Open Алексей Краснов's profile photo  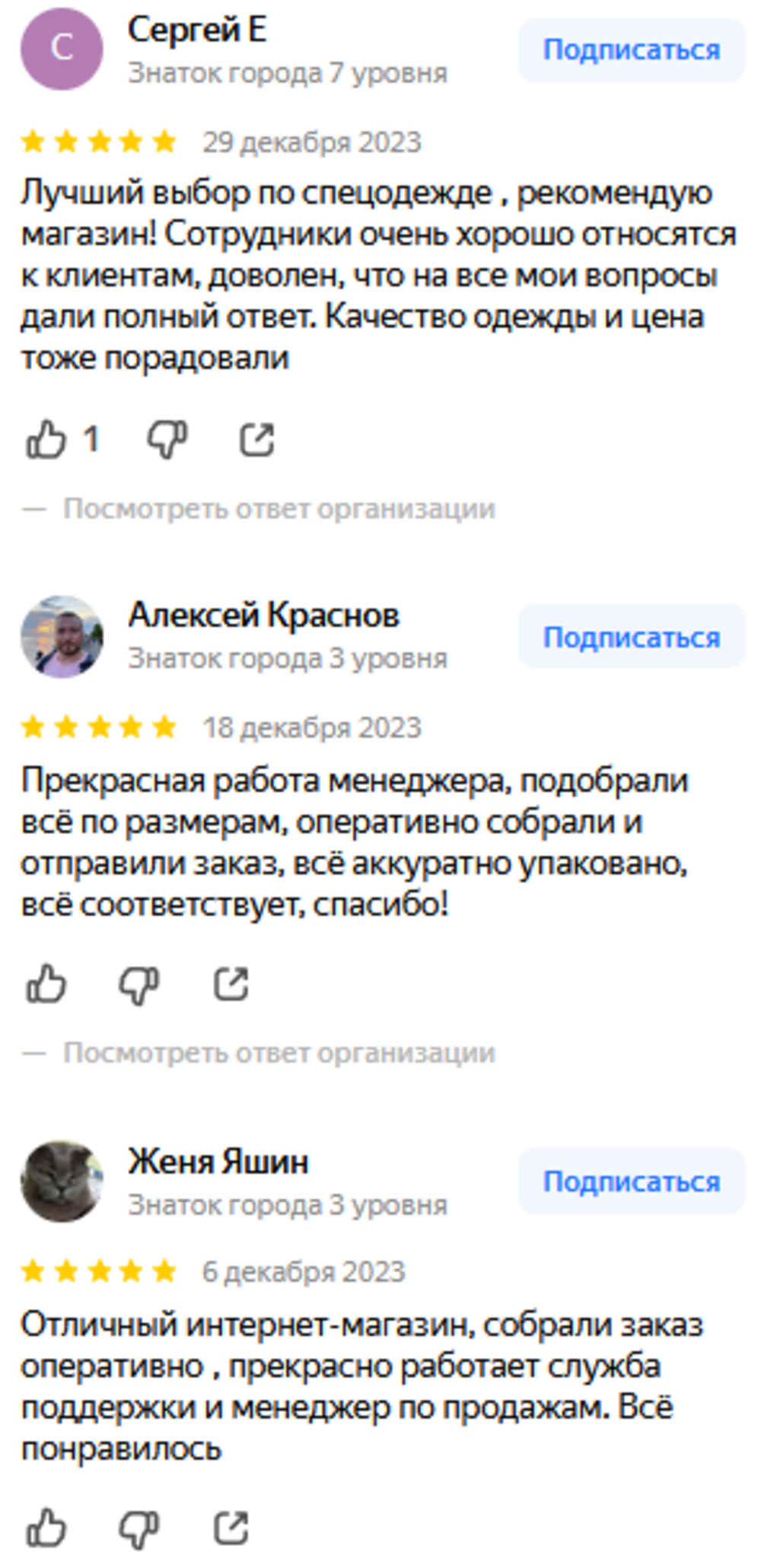[62, 636]
